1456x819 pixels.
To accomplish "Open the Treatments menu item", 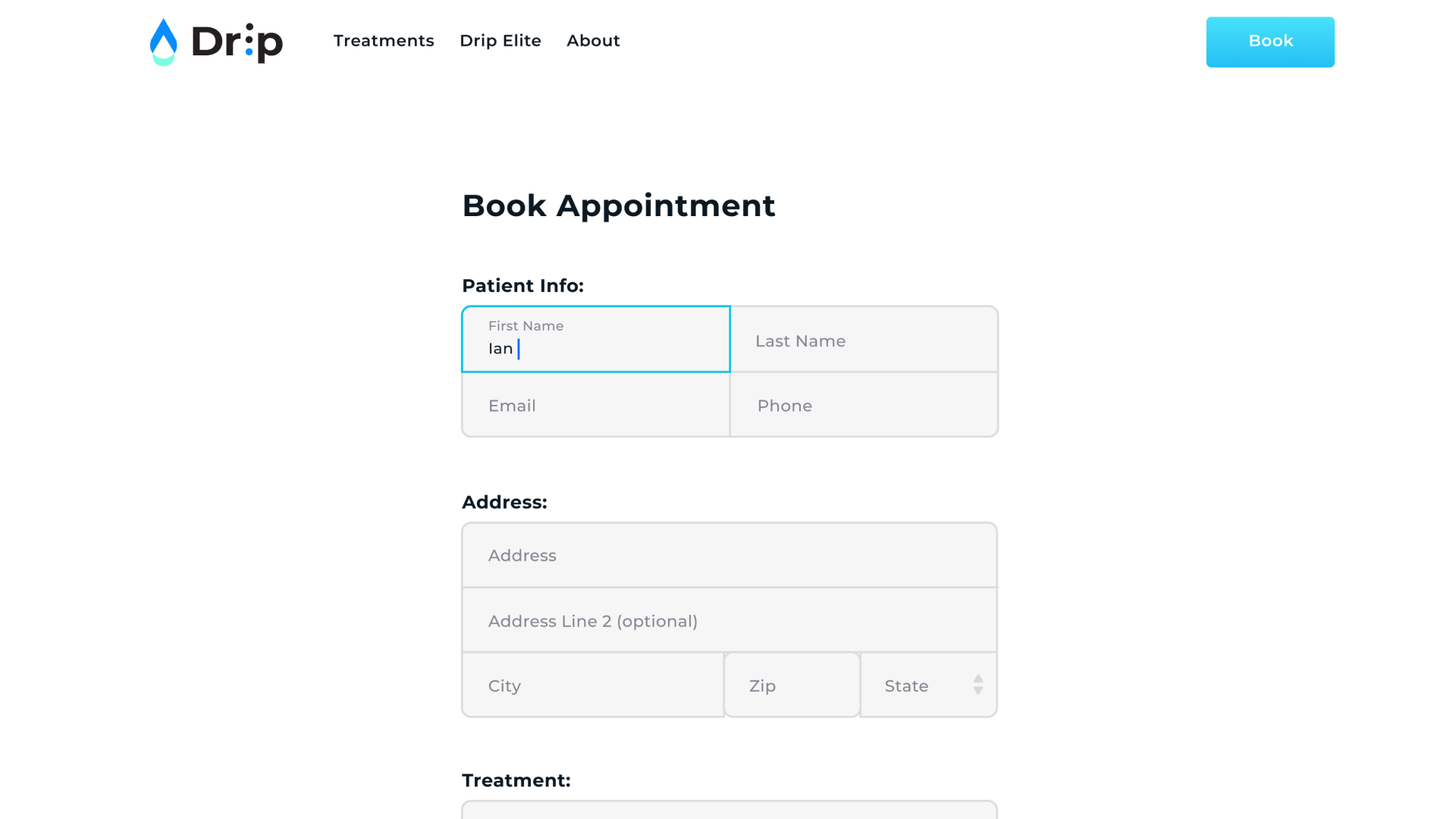I will coord(384,41).
